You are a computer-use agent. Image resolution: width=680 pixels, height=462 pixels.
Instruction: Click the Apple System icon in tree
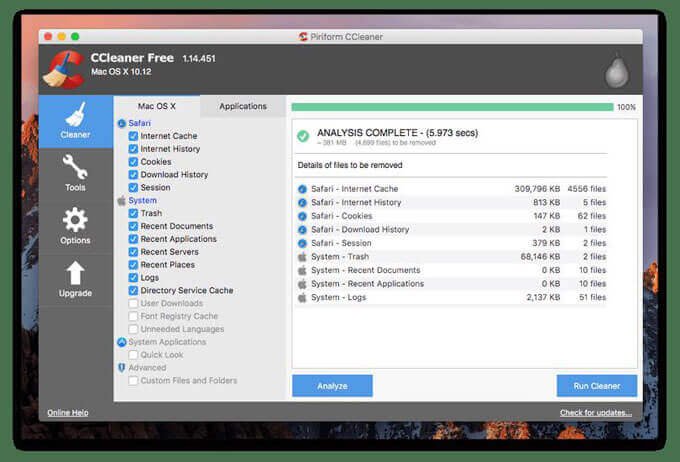[x=121, y=200]
